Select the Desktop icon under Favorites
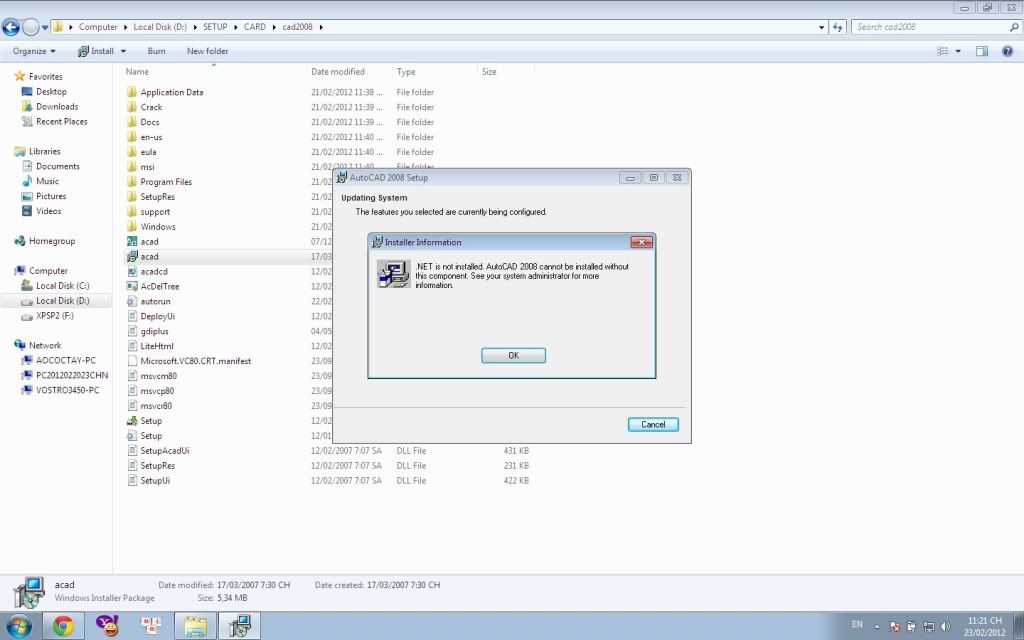 point(27,91)
